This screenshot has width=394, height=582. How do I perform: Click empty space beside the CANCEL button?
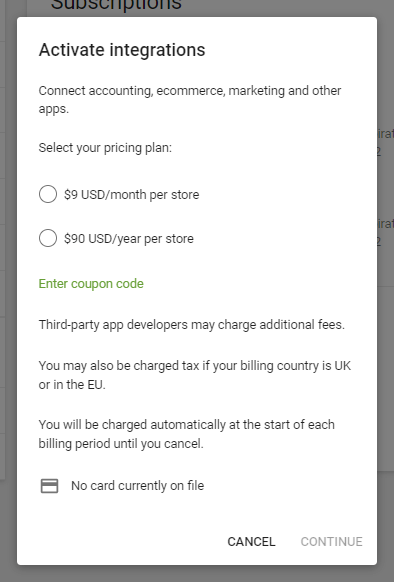(130, 542)
